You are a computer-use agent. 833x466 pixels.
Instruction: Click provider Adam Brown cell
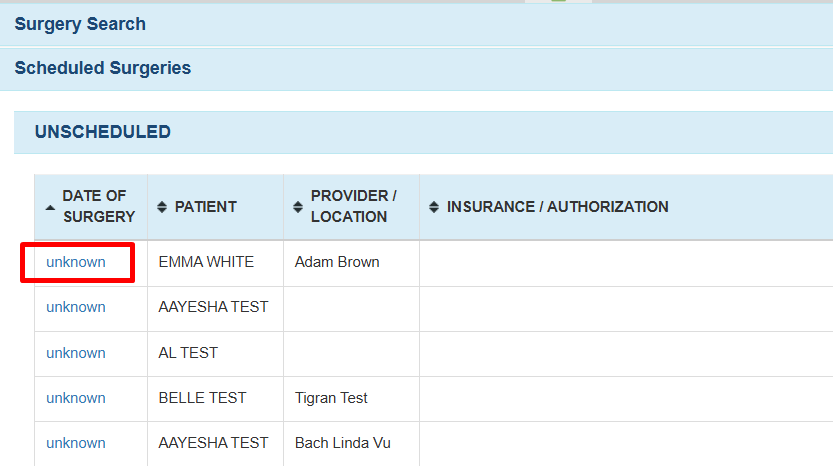tap(337, 262)
